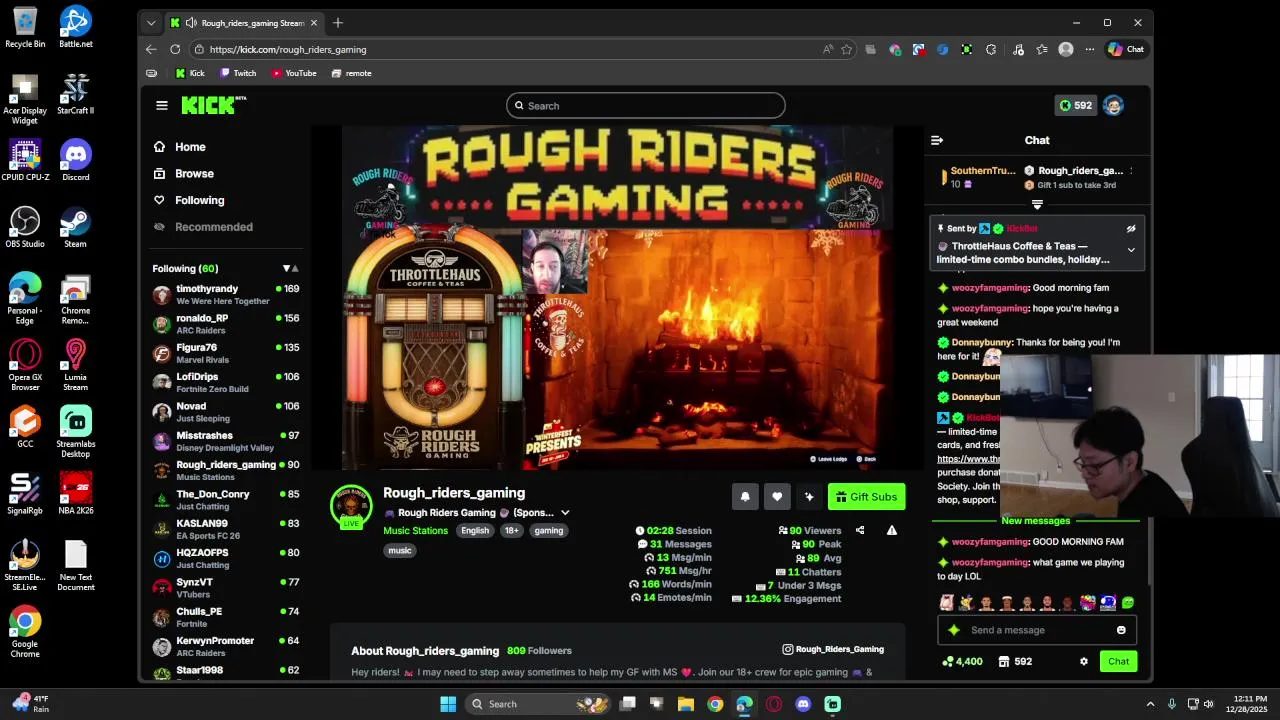
Task: Open chat settings gear icon
Action: point(1083,661)
